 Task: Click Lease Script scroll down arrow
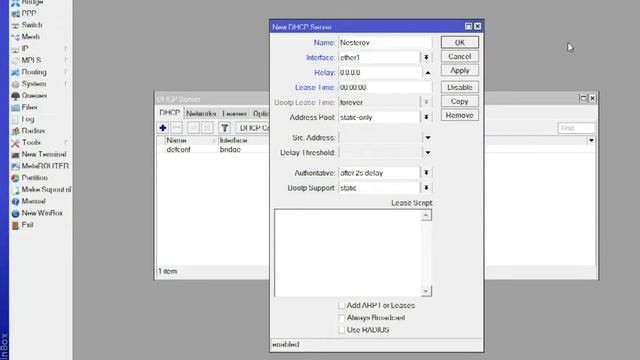click(426, 291)
